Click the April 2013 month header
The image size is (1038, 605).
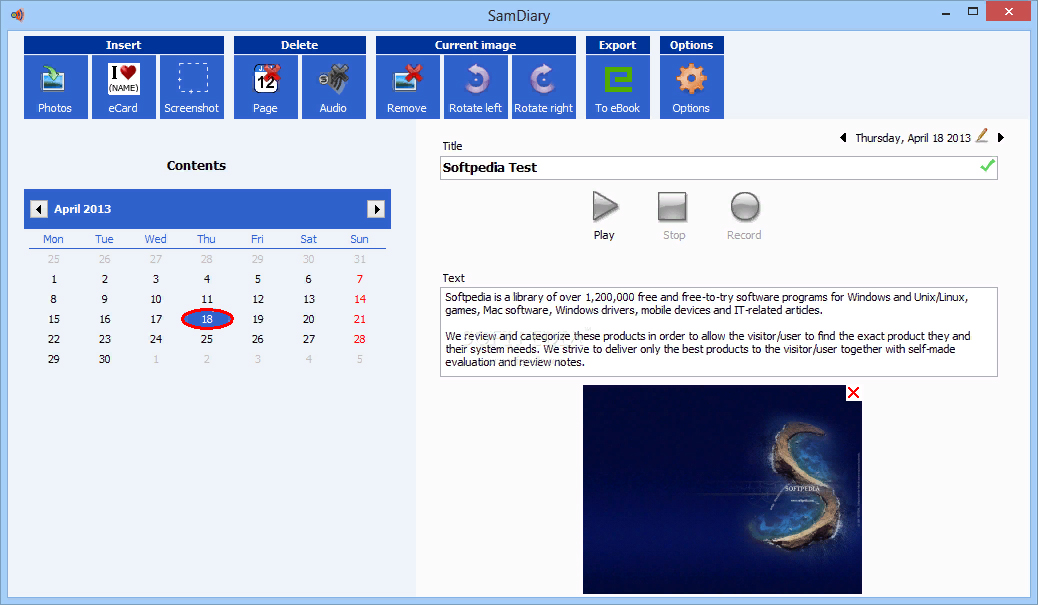83,209
